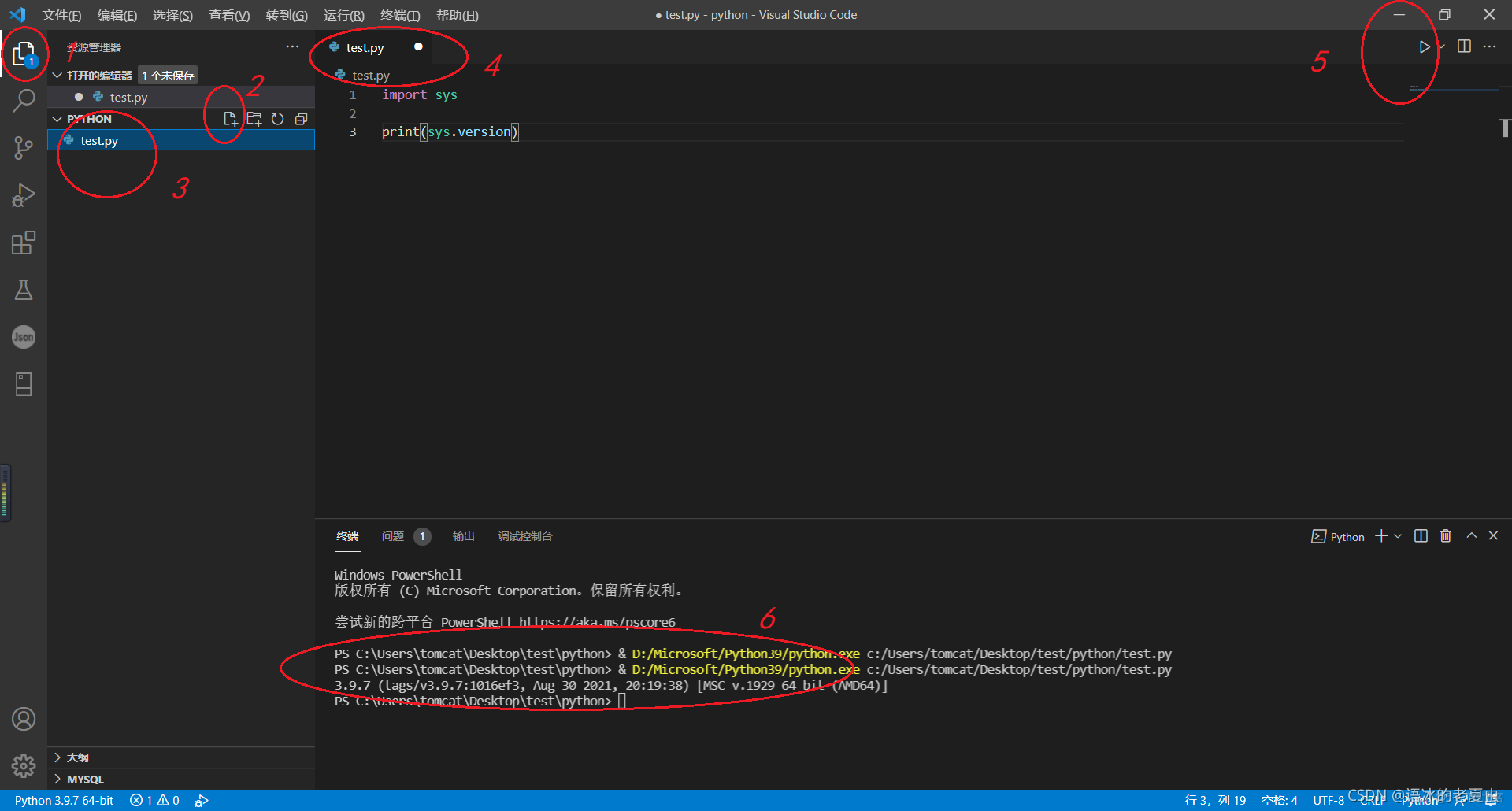Select Python interpreter 3.9.7 64-bit
This screenshot has width=1512, height=811.
point(64,801)
